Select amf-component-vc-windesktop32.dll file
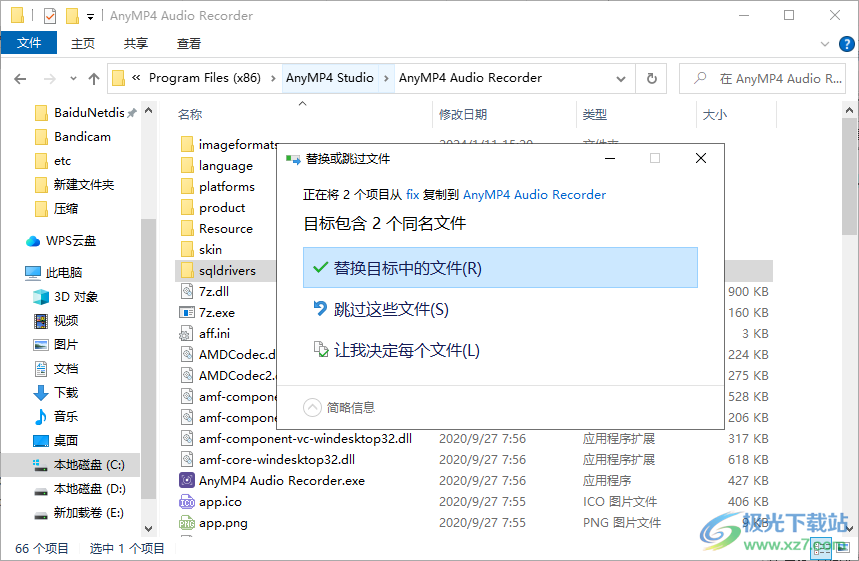 pos(296,439)
